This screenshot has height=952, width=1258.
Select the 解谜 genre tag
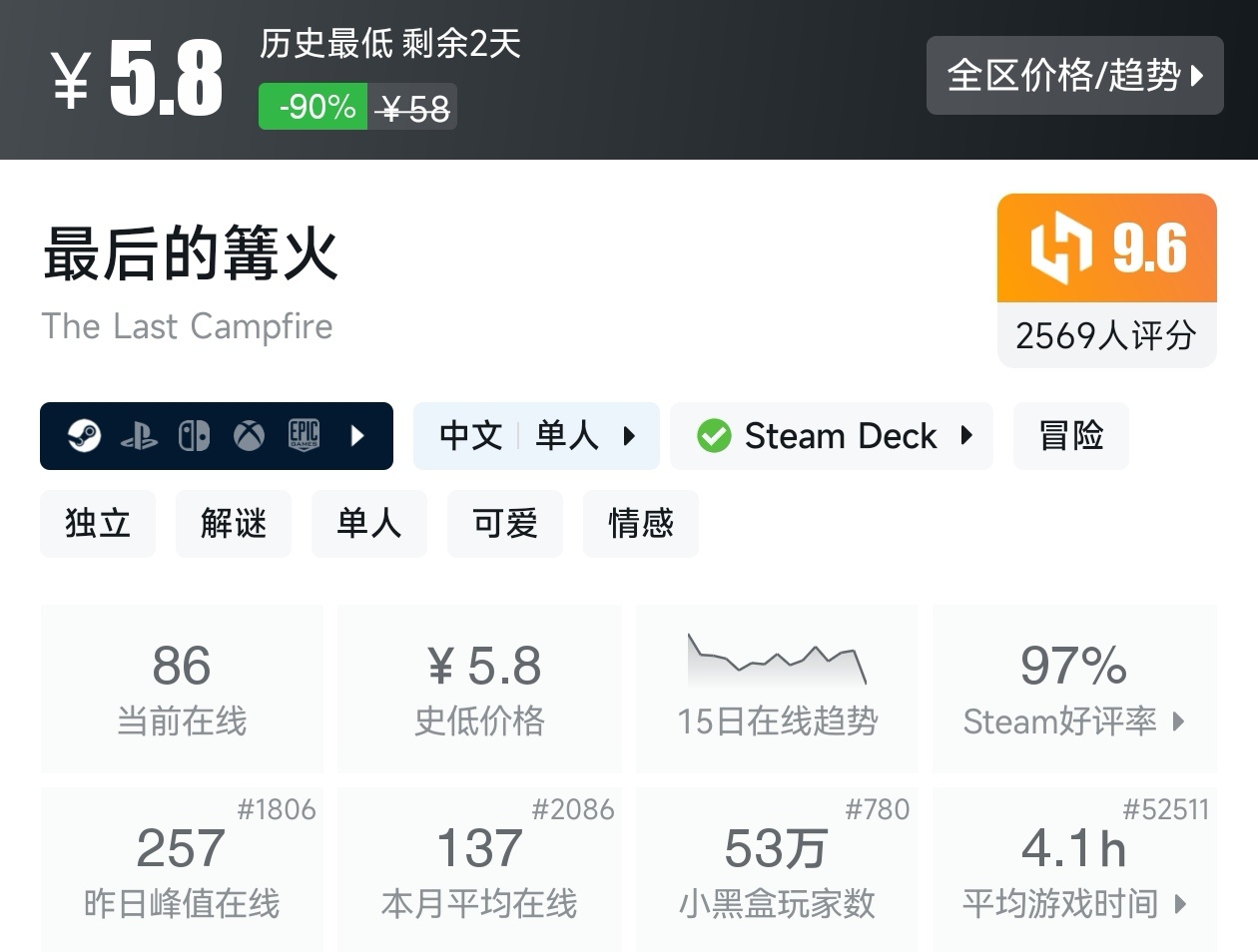coord(234,524)
